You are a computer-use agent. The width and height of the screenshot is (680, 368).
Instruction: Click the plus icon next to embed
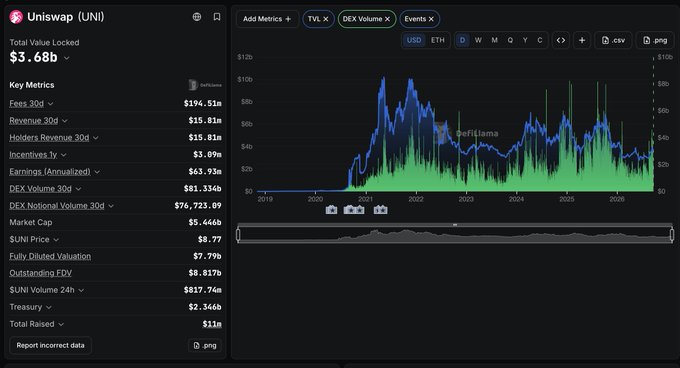582,40
